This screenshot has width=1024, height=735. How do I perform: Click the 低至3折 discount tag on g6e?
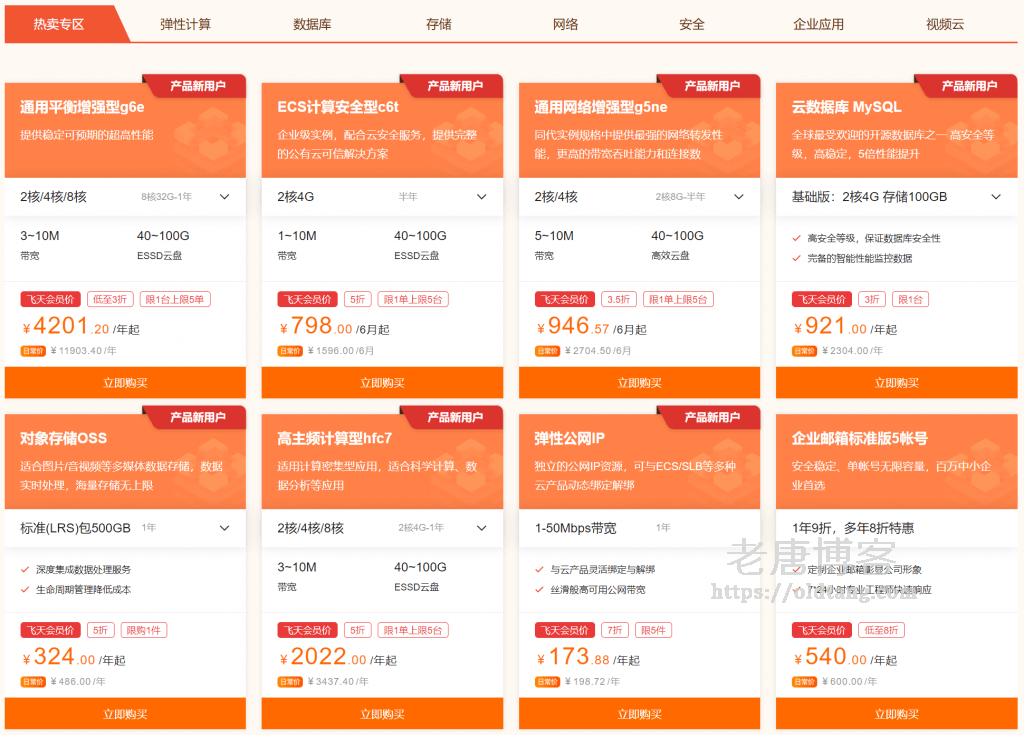110,299
